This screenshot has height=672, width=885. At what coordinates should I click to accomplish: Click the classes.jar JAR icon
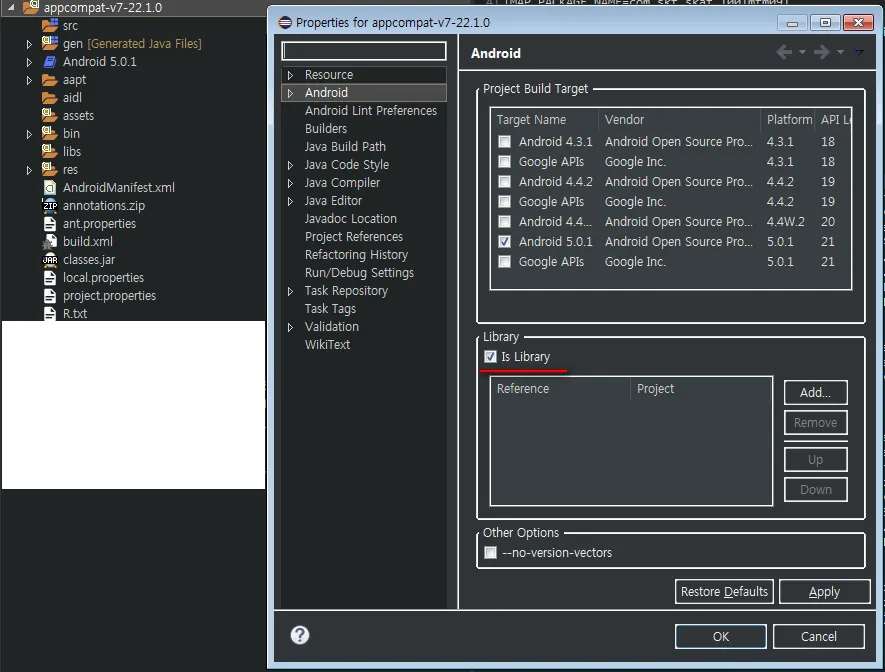pyautogui.click(x=50, y=260)
